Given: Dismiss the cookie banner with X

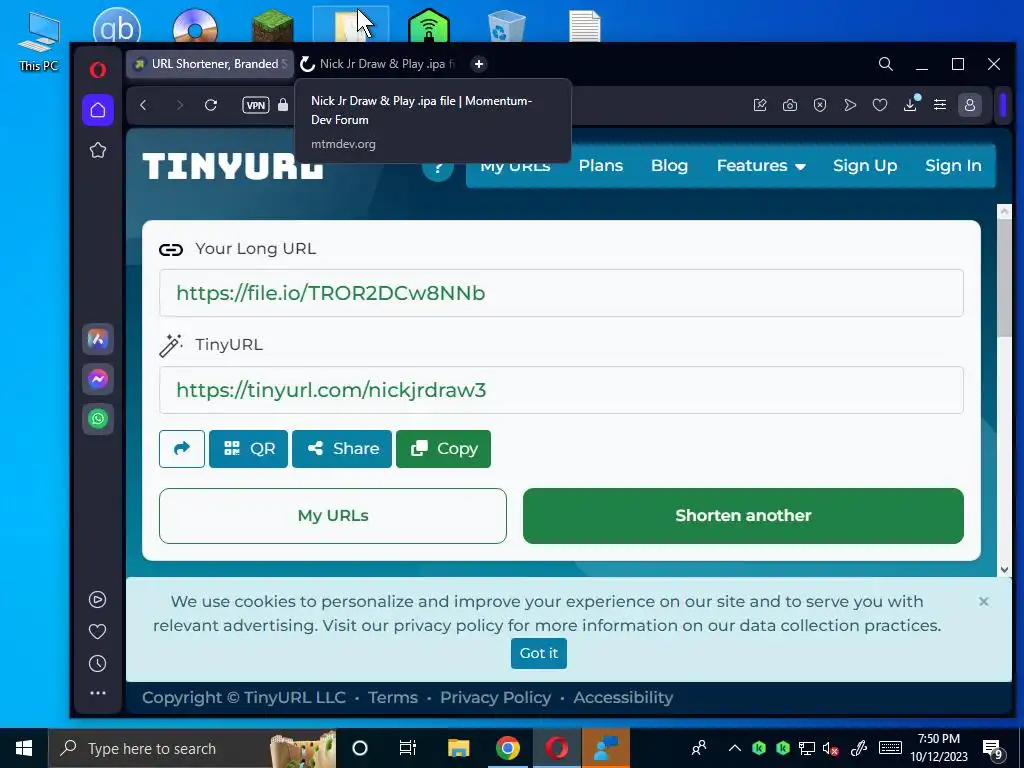Looking at the screenshot, I should (984, 601).
